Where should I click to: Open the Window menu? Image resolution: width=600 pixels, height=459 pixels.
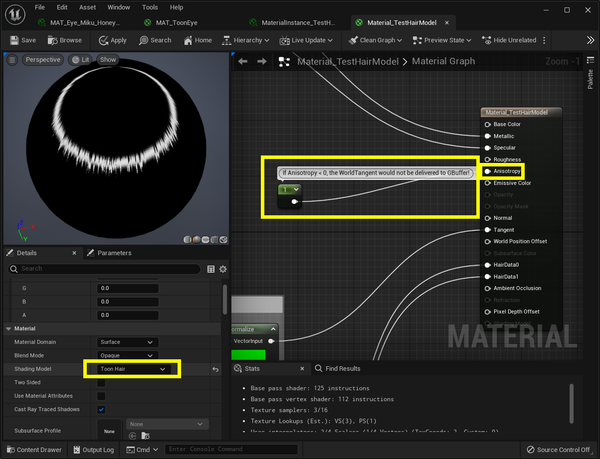click(x=117, y=6)
